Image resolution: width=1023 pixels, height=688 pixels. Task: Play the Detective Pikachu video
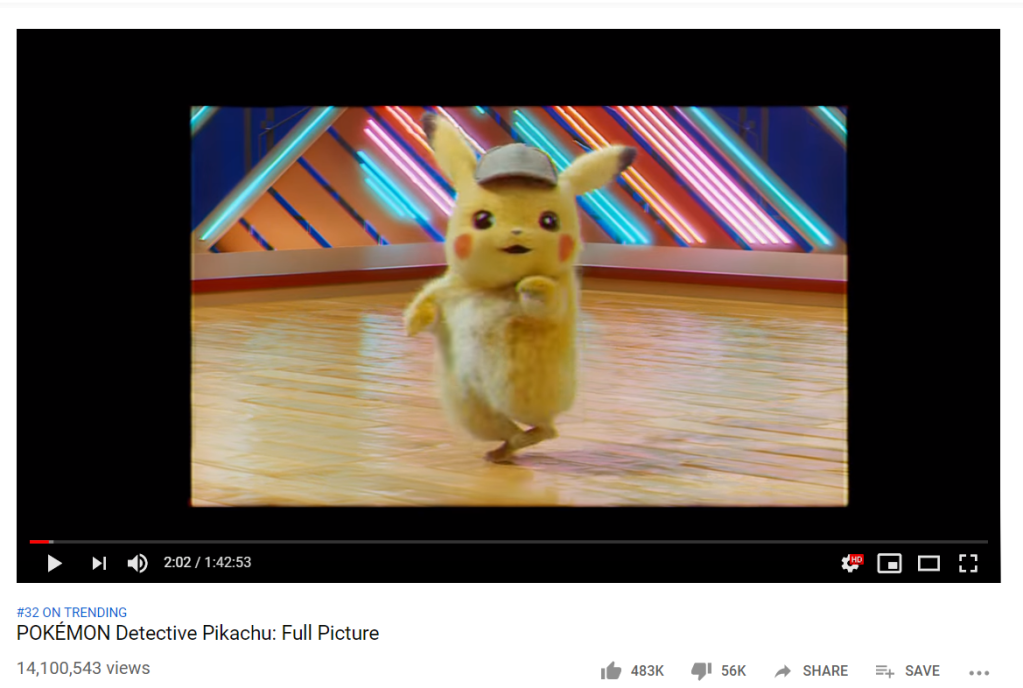55,563
